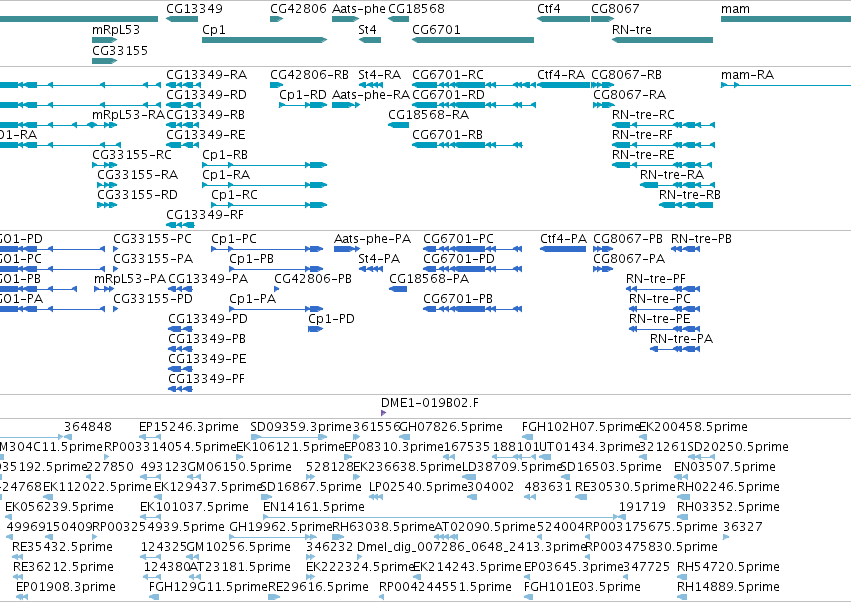The height and width of the screenshot is (602, 851).
Task: Select the CG13349-PF protein label
Action: point(206,379)
